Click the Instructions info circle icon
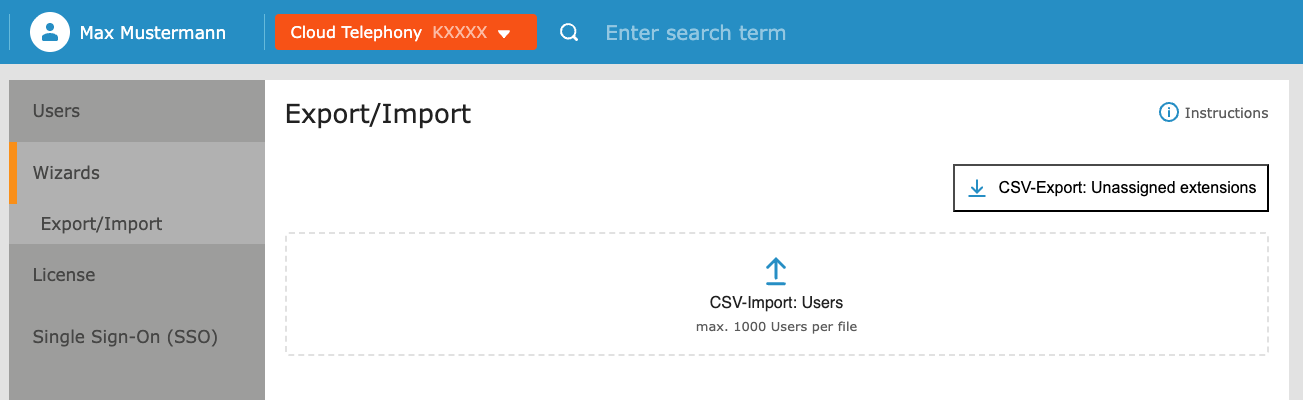Image resolution: width=1303 pixels, height=400 pixels. click(1168, 112)
